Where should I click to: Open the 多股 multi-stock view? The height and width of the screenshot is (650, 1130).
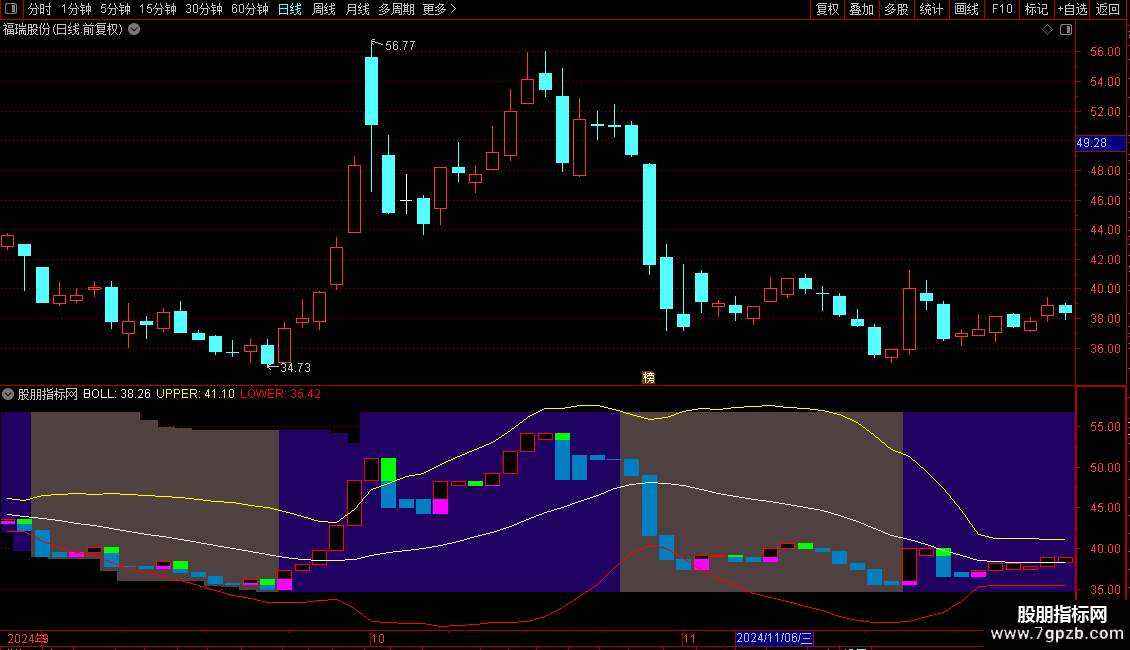(x=897, y=9)
